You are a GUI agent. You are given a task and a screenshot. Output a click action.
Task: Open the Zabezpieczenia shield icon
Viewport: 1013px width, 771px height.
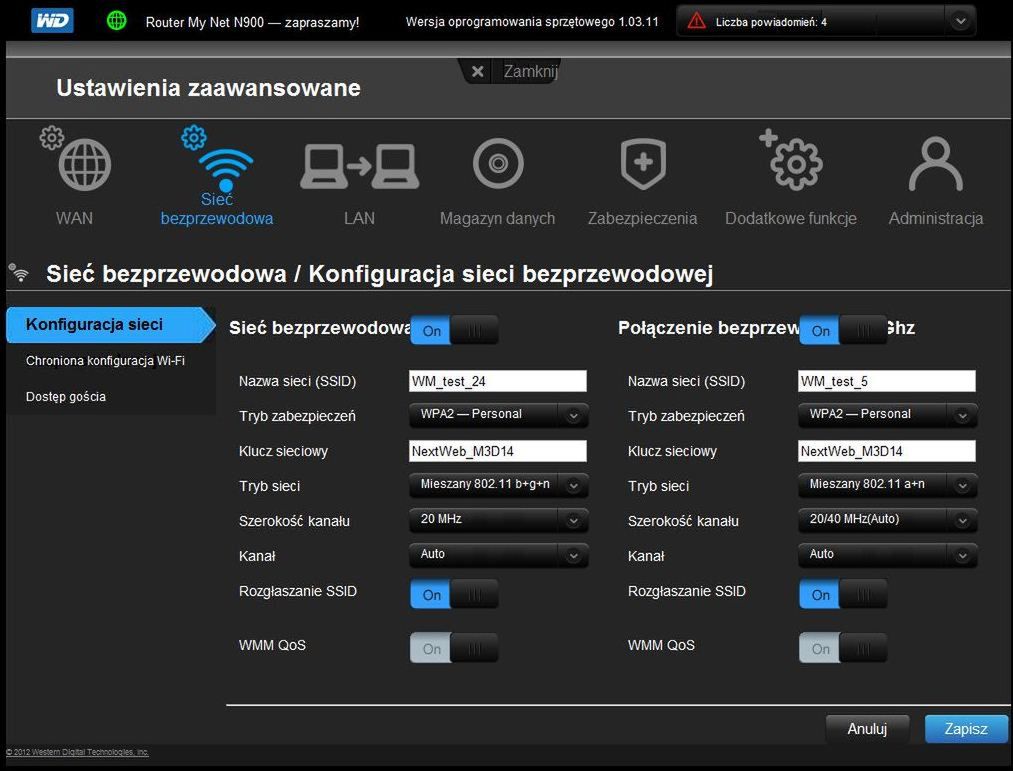pos(643,164)
